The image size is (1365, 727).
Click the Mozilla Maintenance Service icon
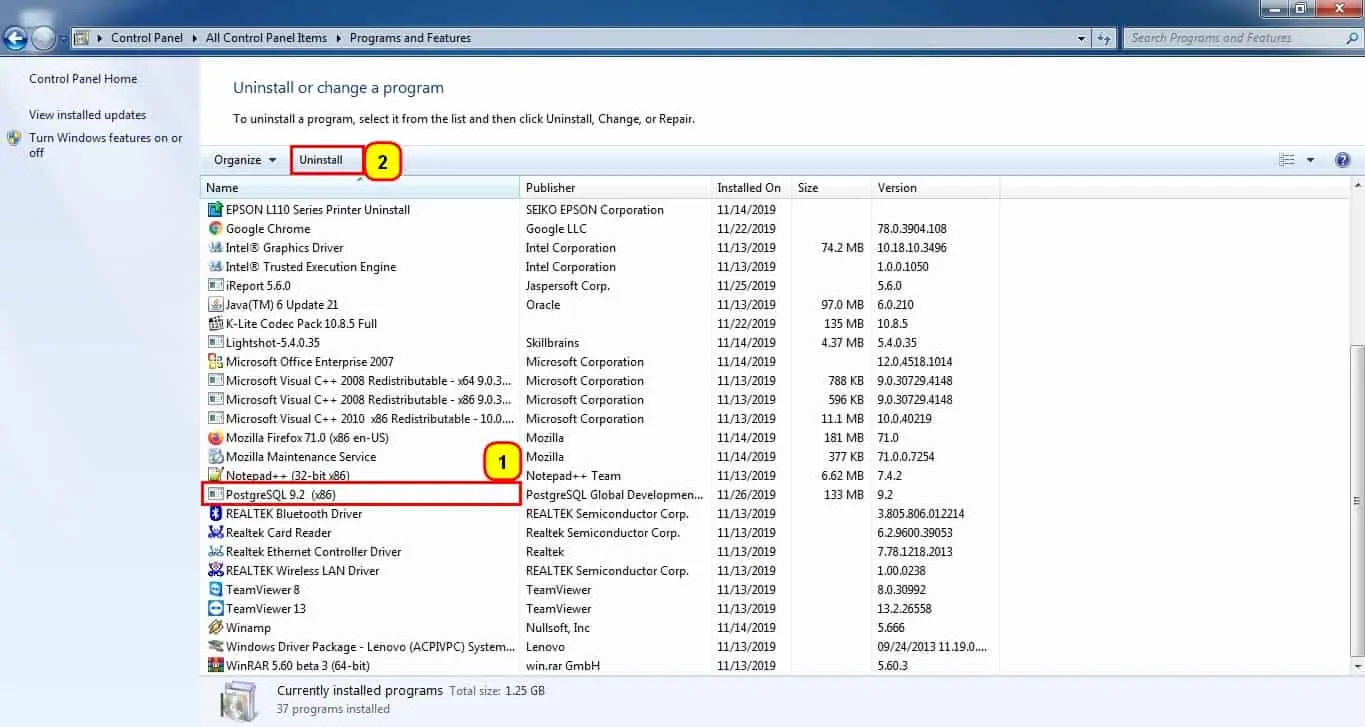tap(215, 457)
